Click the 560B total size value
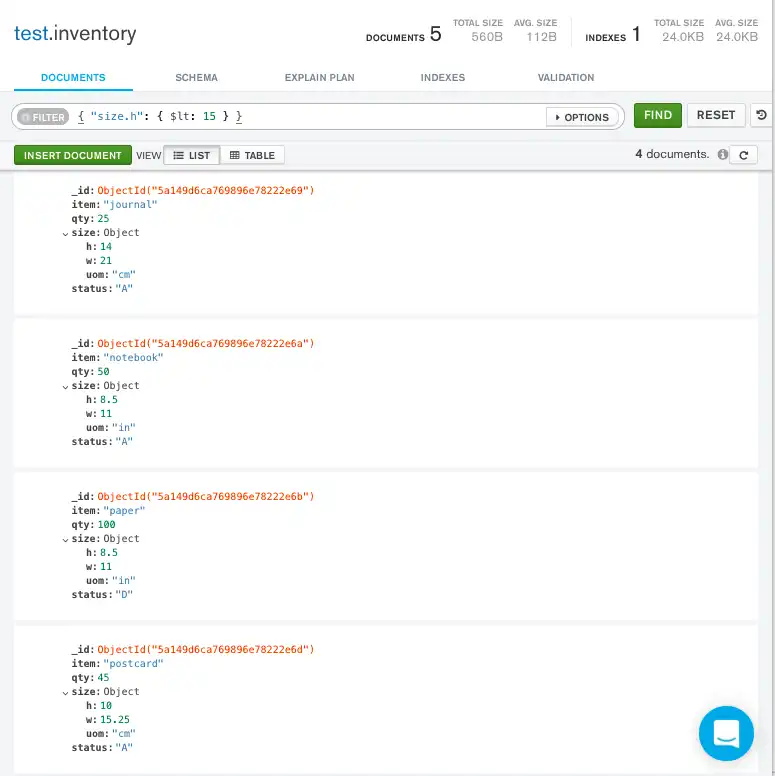Screen dimensions: 775x776 [487, 37]
